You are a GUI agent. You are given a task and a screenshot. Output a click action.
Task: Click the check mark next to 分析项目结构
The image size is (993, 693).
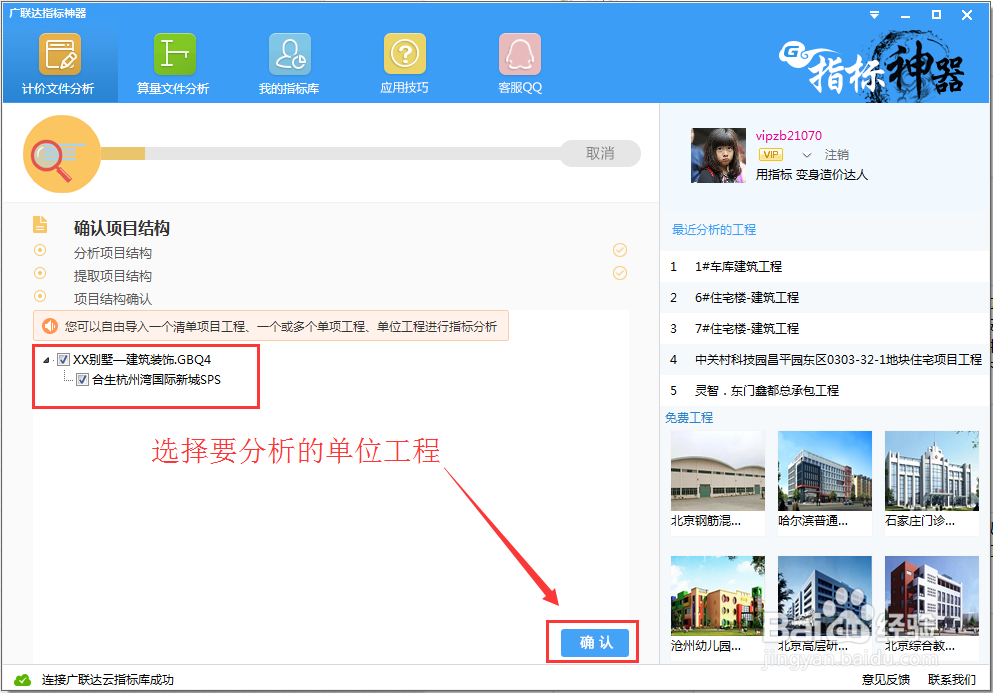tap(620, 250)
